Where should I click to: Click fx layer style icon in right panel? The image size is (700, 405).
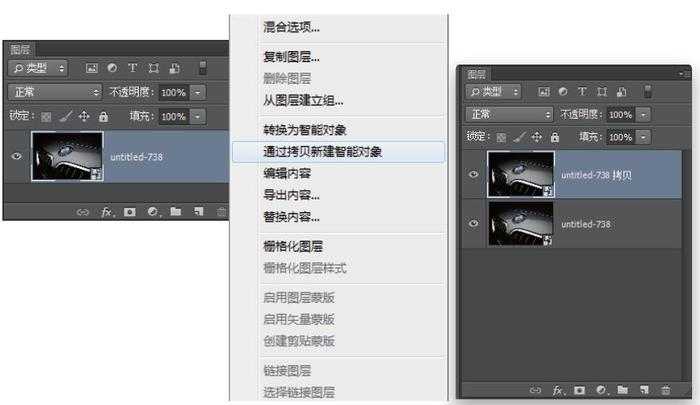click(x=558, y=391)
